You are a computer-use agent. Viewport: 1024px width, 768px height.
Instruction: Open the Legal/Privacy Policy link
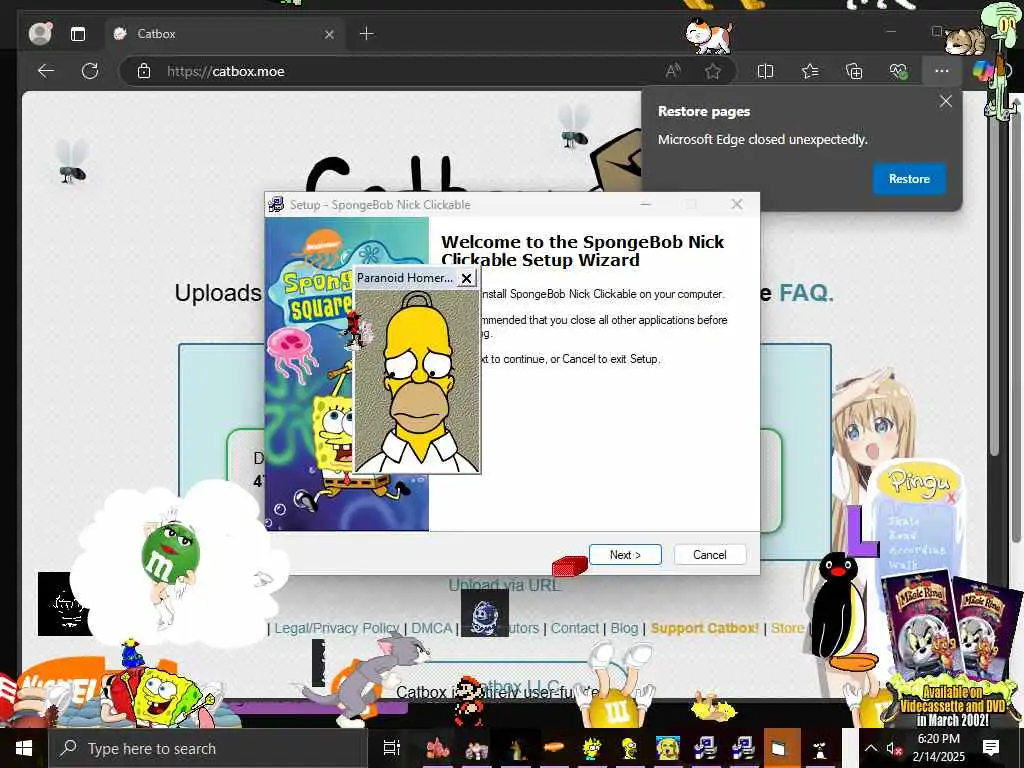[x=336, y=628]
